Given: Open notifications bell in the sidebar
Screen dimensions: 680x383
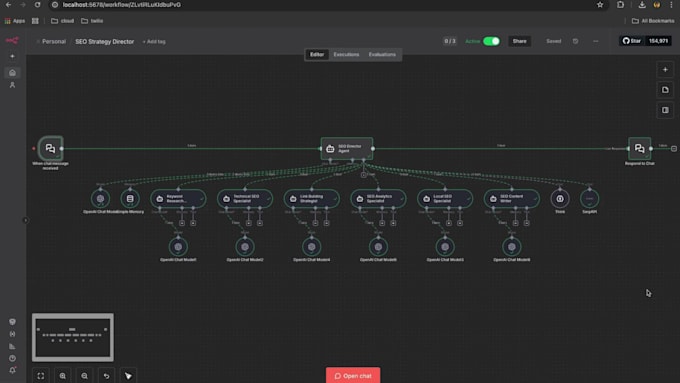Looking at the screenshot, I should [x=12, y=370].
